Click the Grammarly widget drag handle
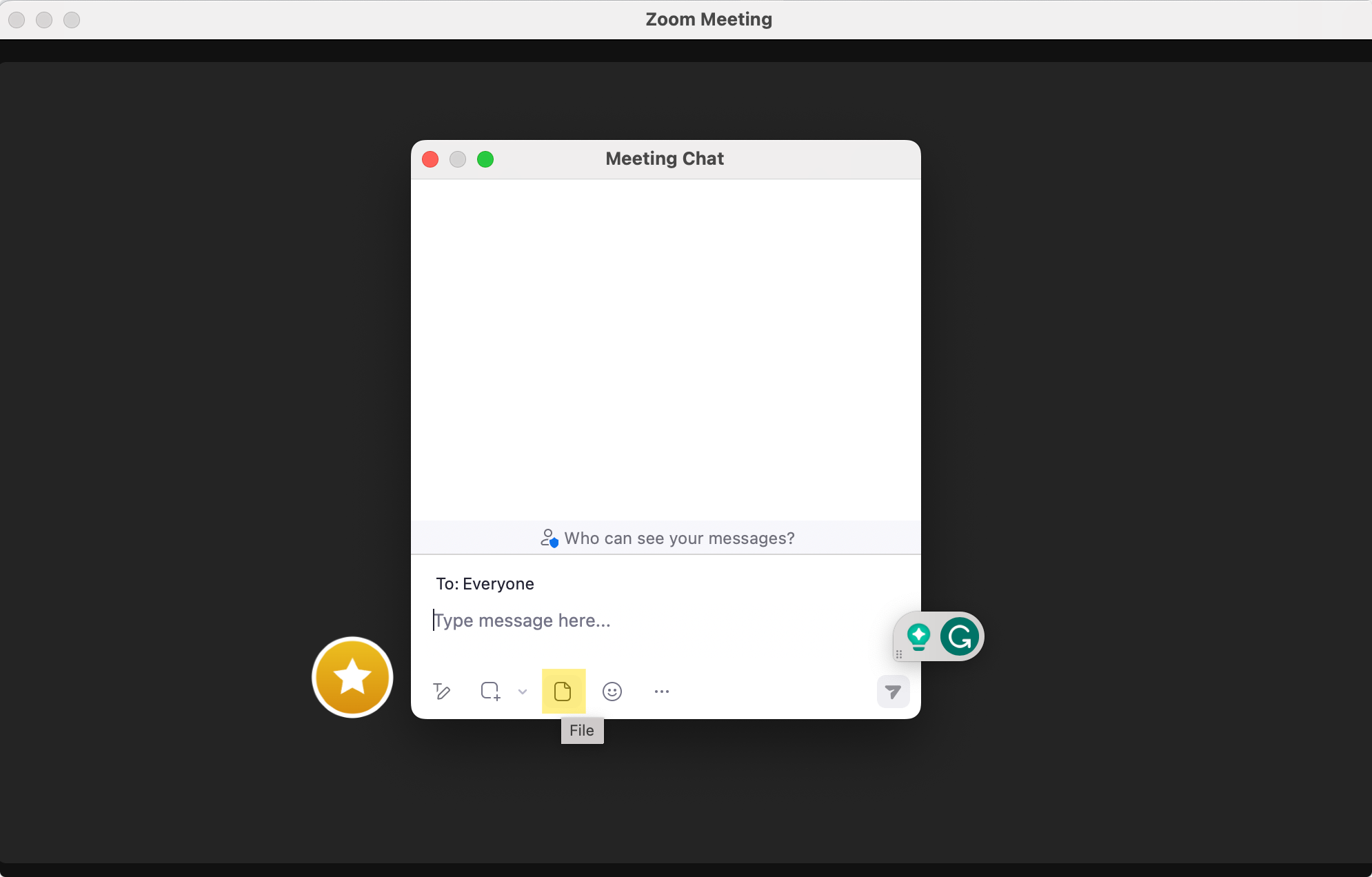 coord(899,654)
